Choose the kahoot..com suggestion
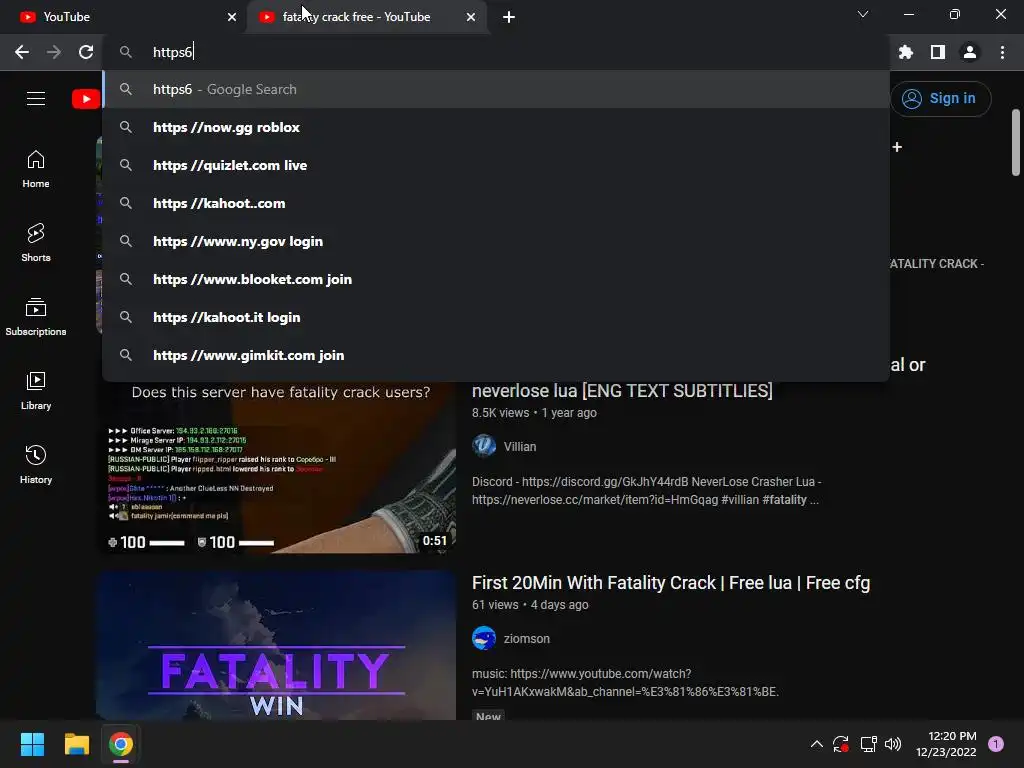 pyautogui.click(x=496, y=203)
